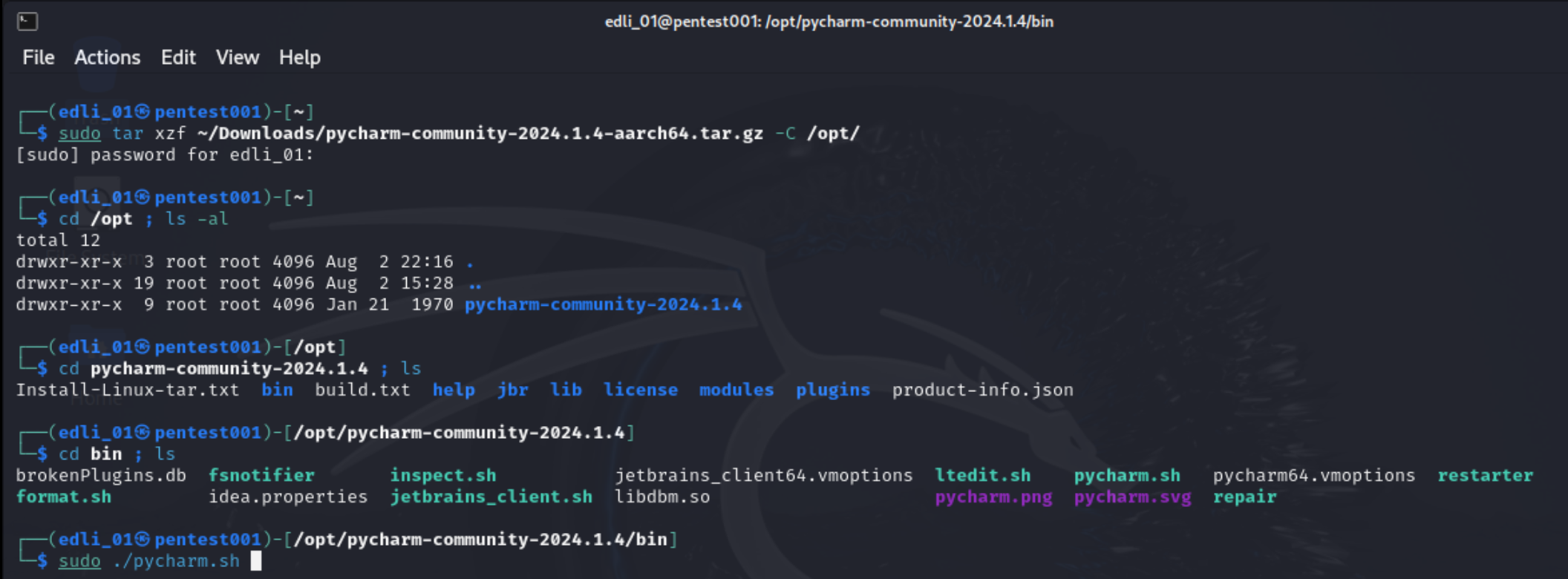Click 'pycharm.png' image file name
This screenshot has height=579, width=1568.
pos(993,497)
